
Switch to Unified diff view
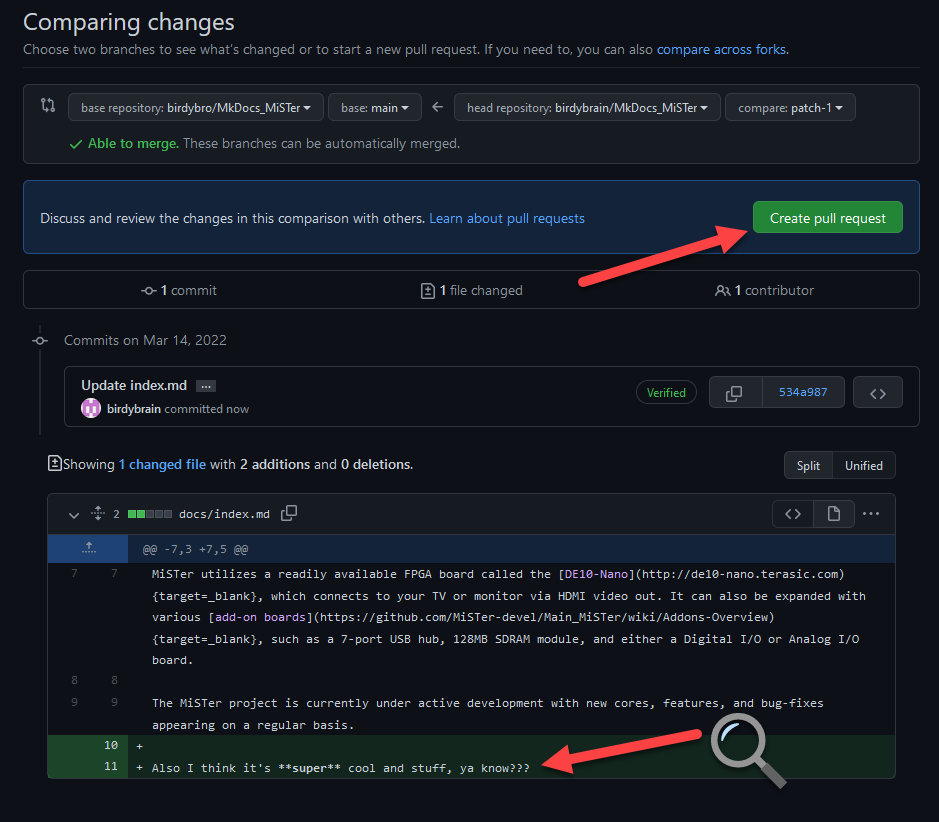(x=863, y=465)
